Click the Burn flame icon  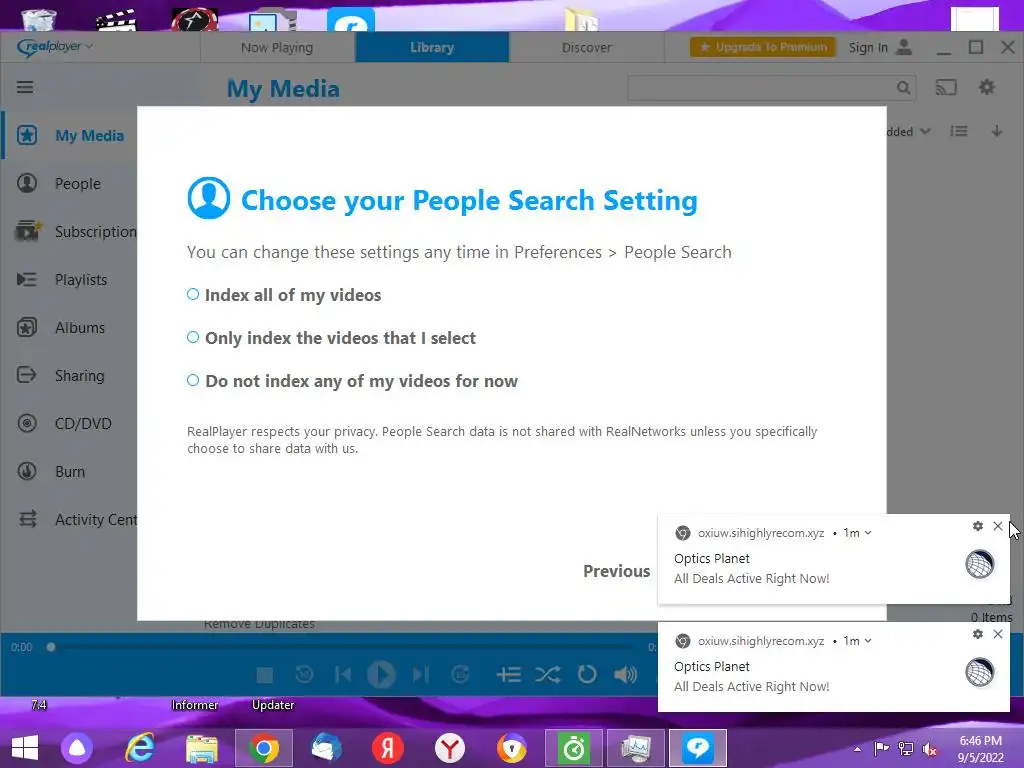[x=27, y=471]
